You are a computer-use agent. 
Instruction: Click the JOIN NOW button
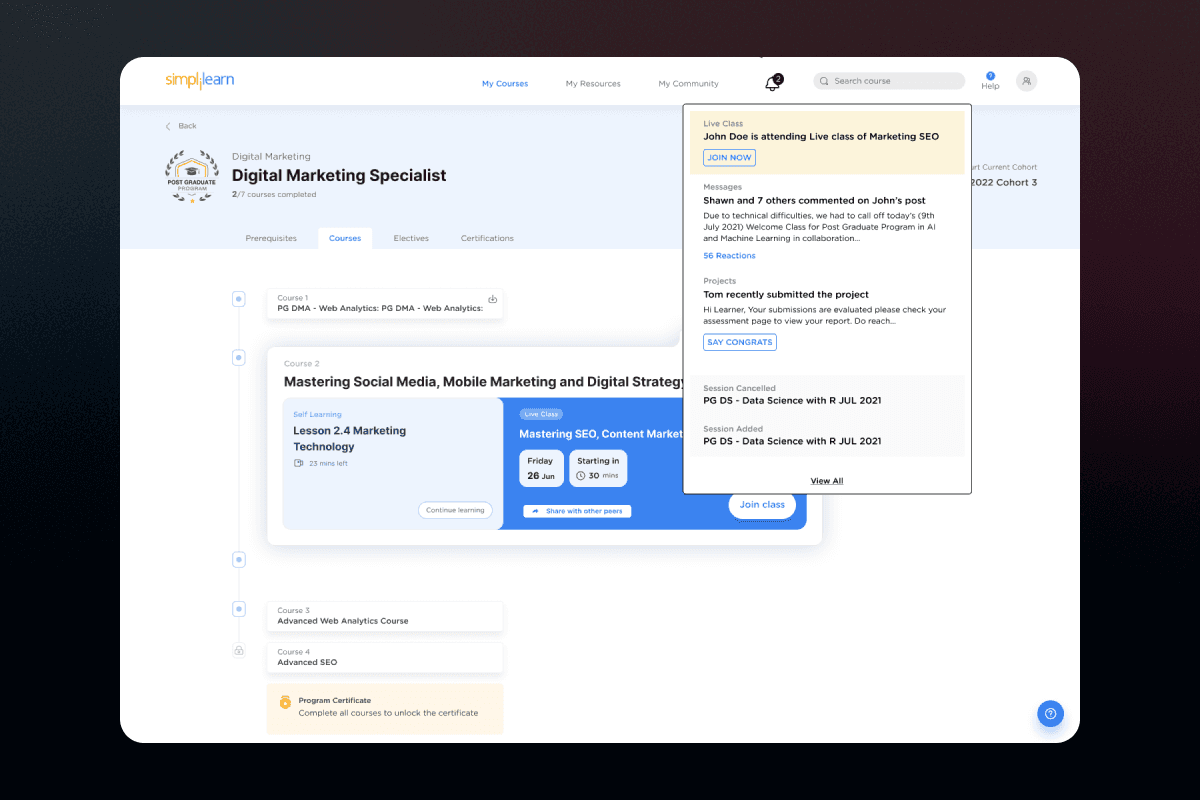click(729, 158)
